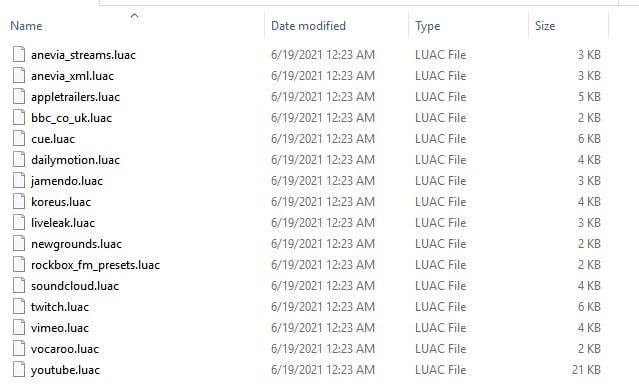Click the vocaroo.luac file name
The image size is (639, 392).
pyautogui.click(x=65, y=349)
